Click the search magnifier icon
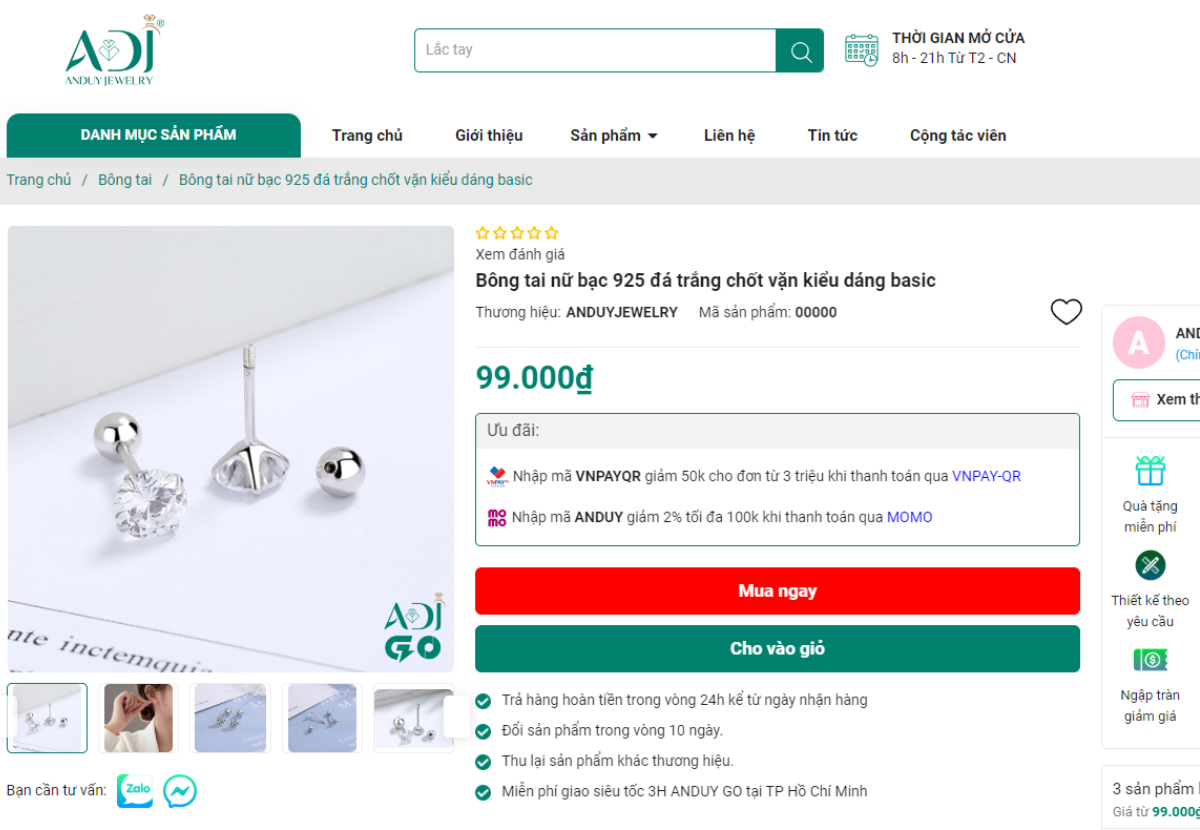 point(800,51)
